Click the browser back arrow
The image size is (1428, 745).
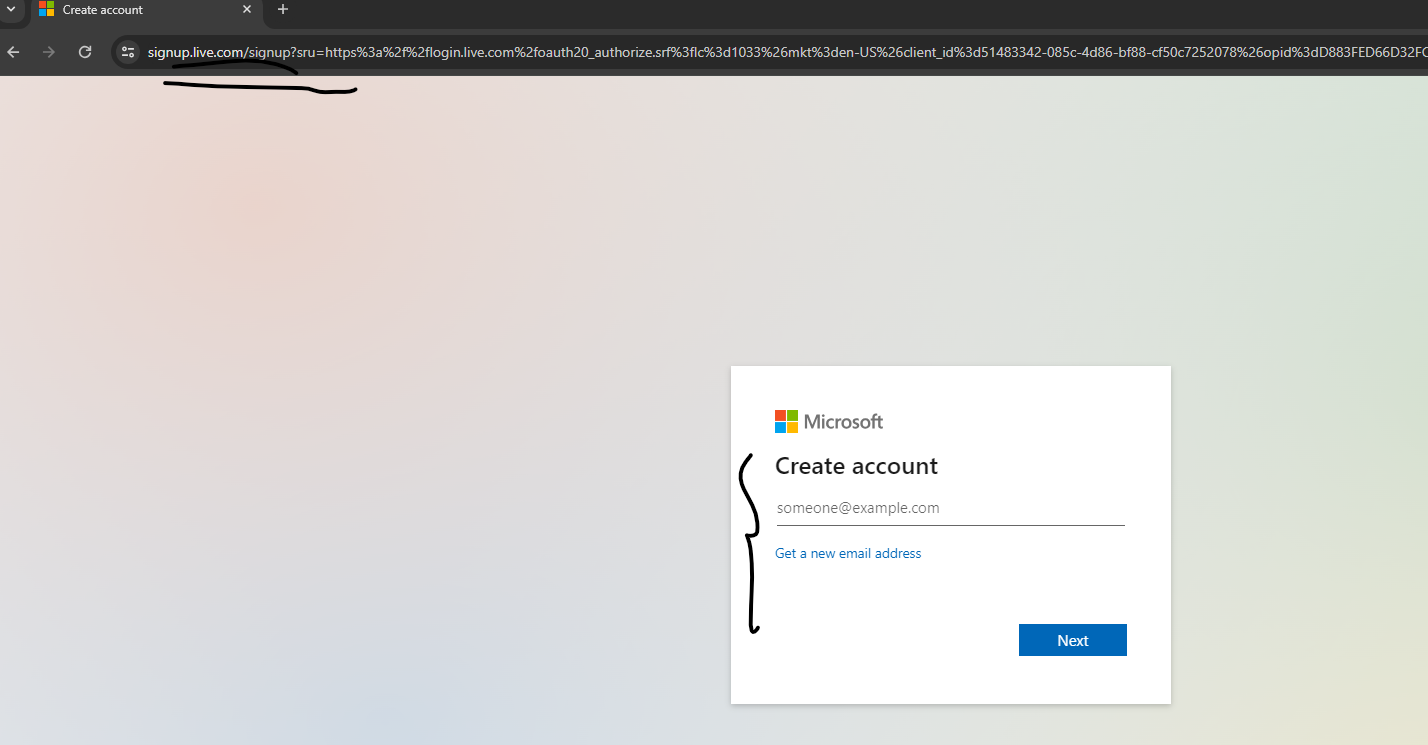coord(13,52)
